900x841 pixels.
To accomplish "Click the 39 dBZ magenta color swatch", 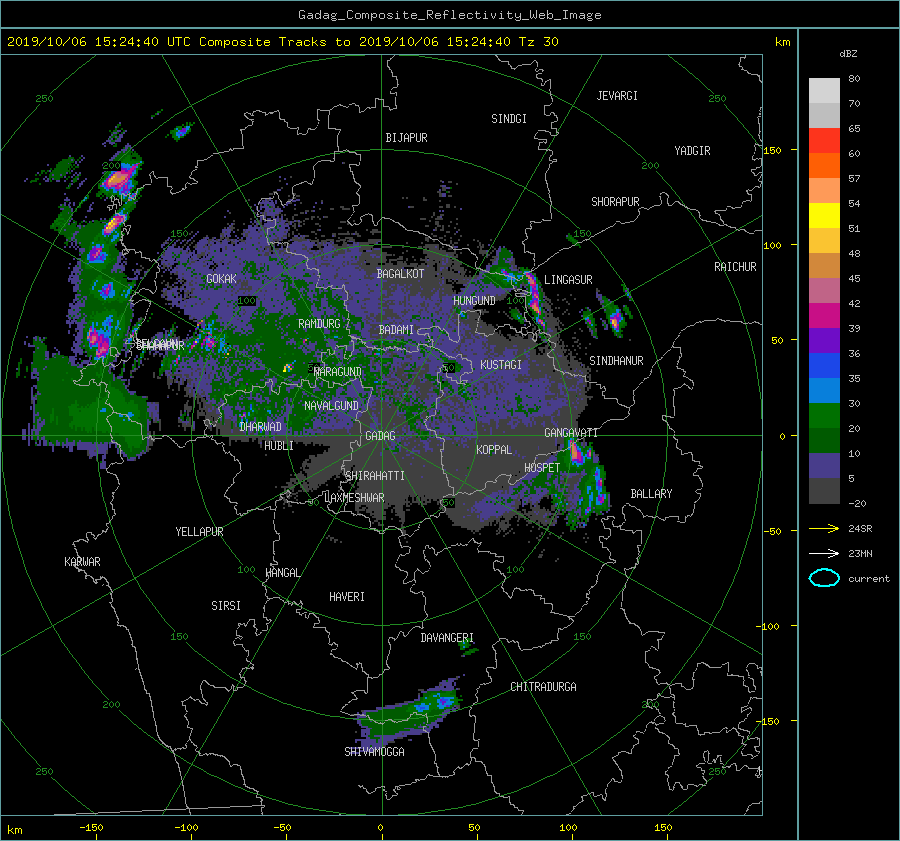I will (x=824, y=315).
